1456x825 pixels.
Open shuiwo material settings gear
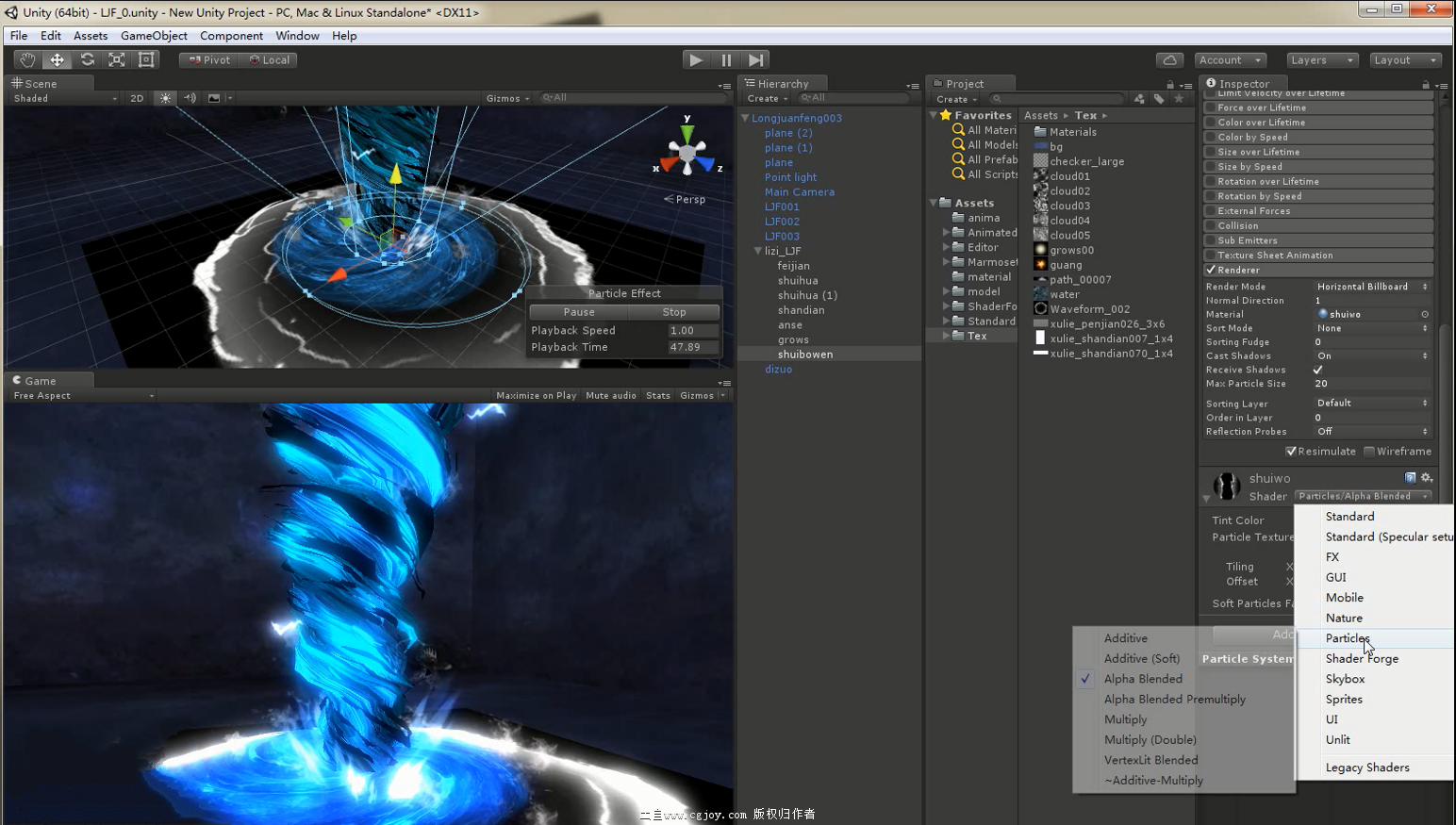pyautogui.click(x=1427, y=478)
